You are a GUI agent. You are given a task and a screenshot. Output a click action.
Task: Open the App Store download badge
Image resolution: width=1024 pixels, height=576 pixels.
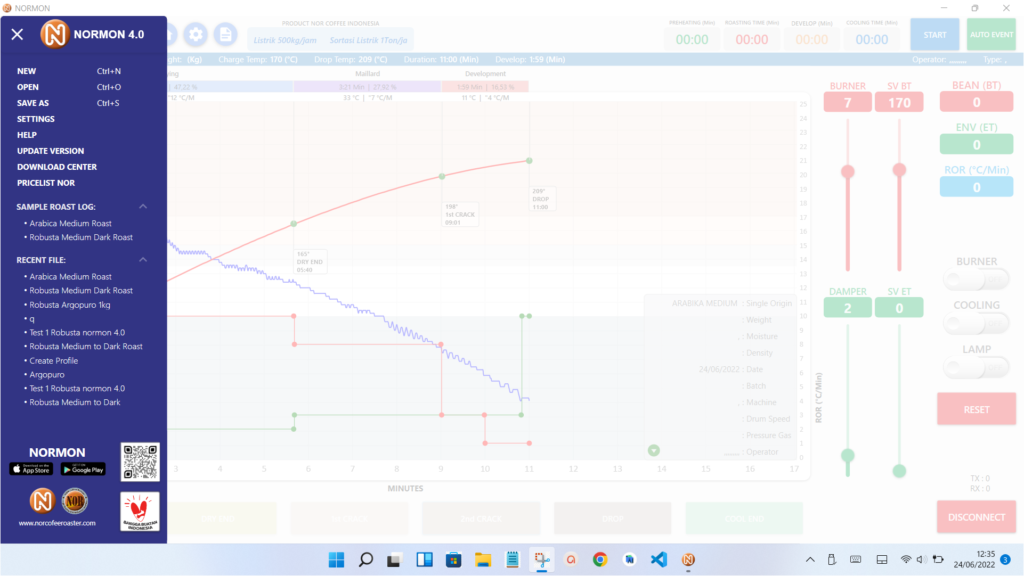[31, 469]
